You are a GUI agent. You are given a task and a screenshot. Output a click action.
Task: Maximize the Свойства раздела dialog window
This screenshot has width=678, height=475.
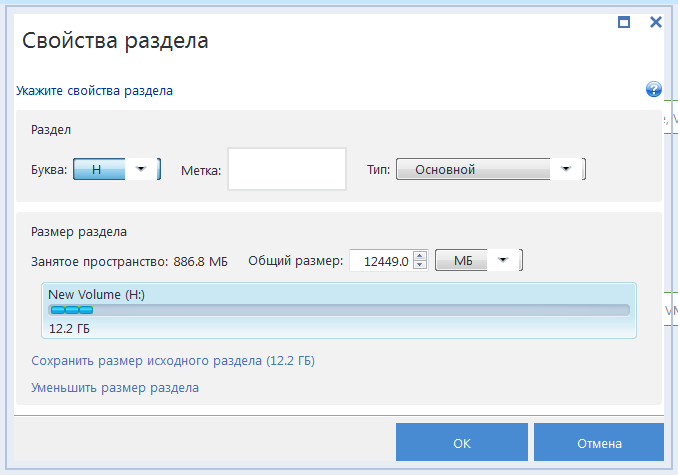[624, 21]
